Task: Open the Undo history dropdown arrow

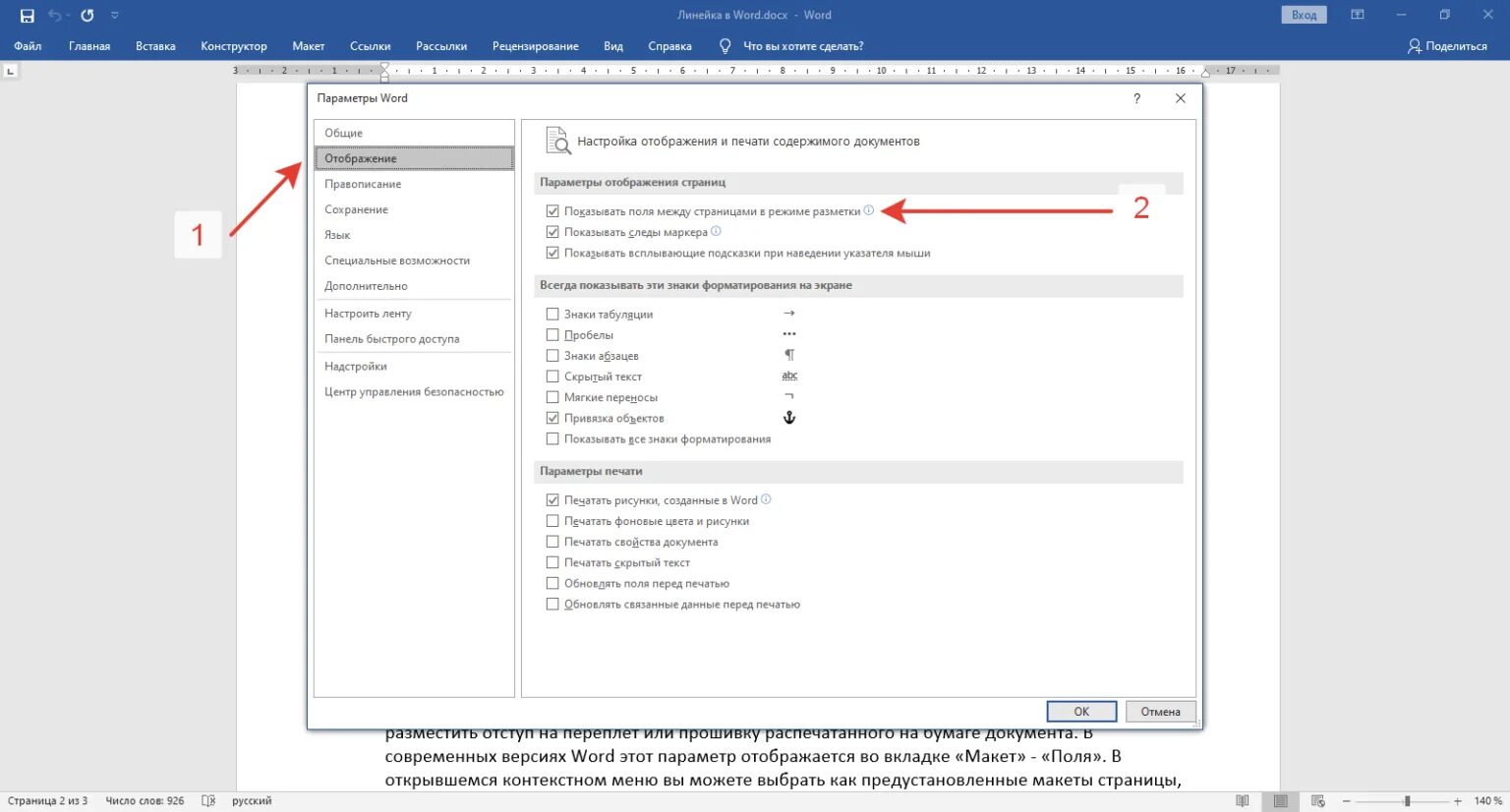Action: (69, 16)
